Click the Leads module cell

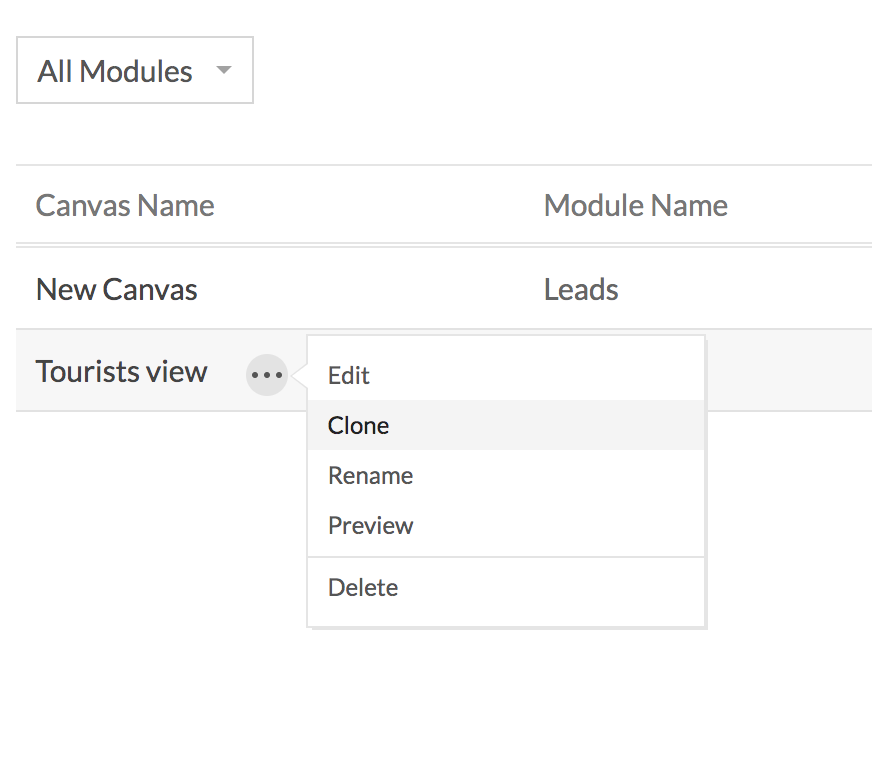tap(581, 290)
